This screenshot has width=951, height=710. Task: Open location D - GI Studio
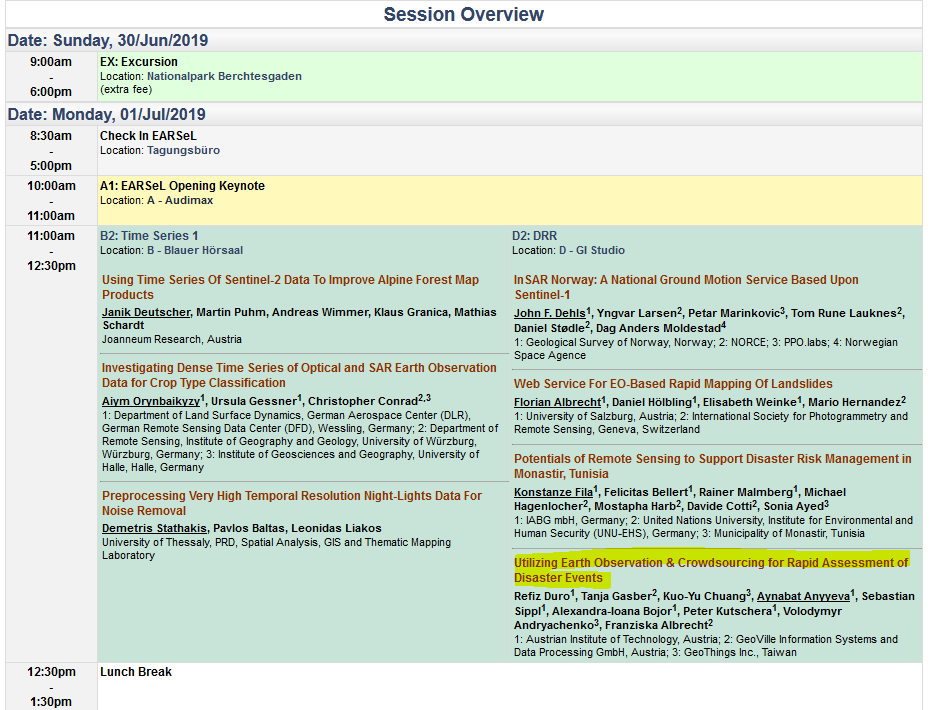coord(592,250)
